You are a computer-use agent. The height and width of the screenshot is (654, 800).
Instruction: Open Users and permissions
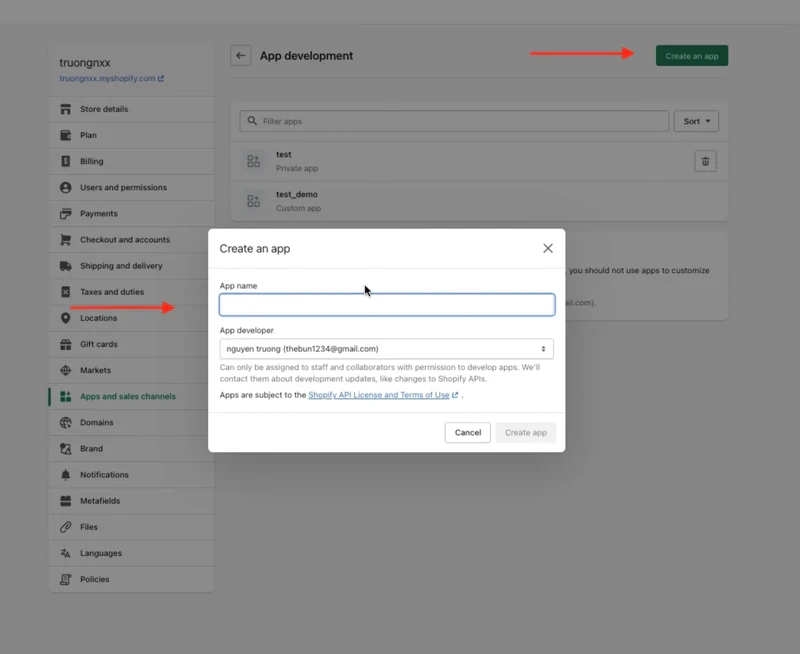[x=132, y=187]
